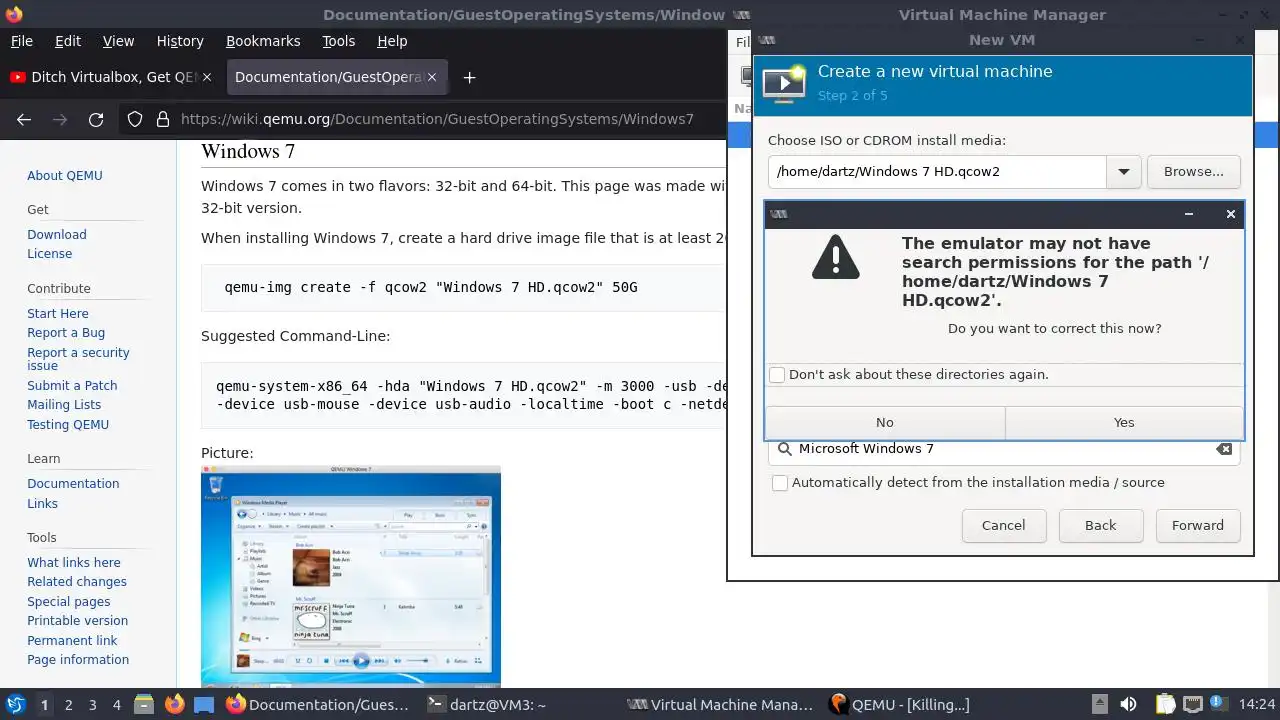Open the Windows 7 QEMU screenshot thumbnail

coord(351,577)
